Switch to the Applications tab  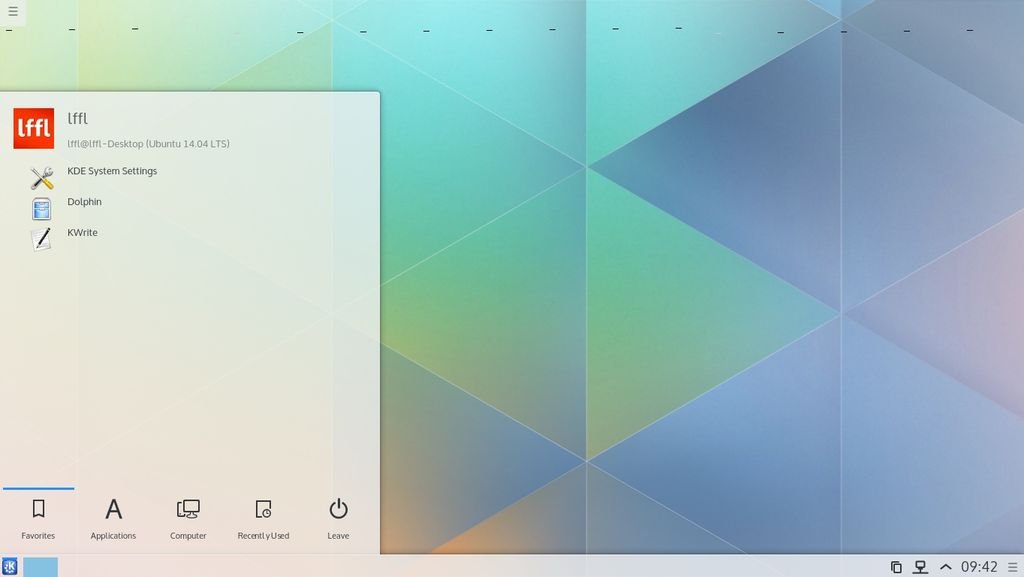click(113, 519)
